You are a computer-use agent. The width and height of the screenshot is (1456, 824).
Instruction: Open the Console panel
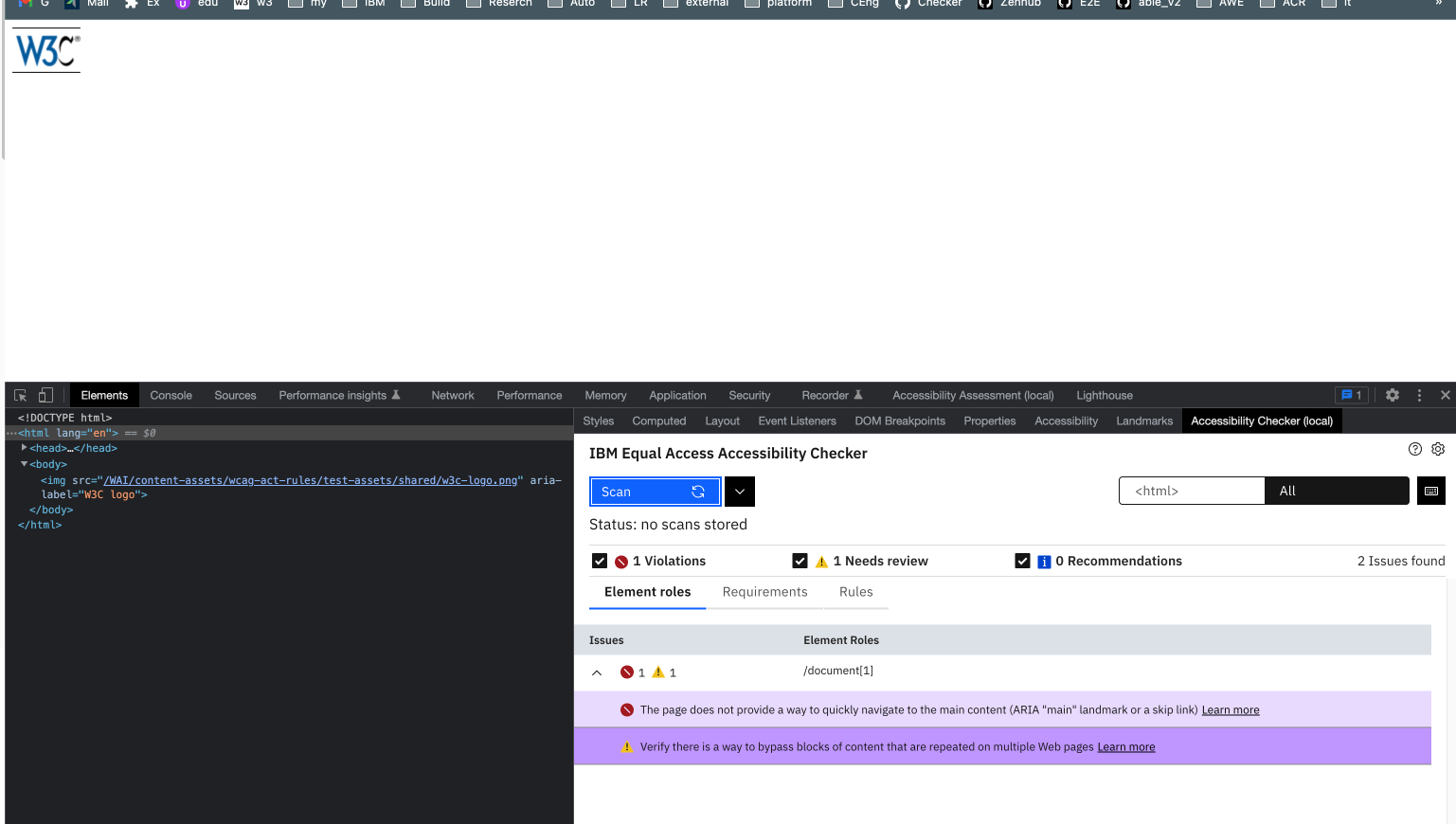[x=171, y=395]
